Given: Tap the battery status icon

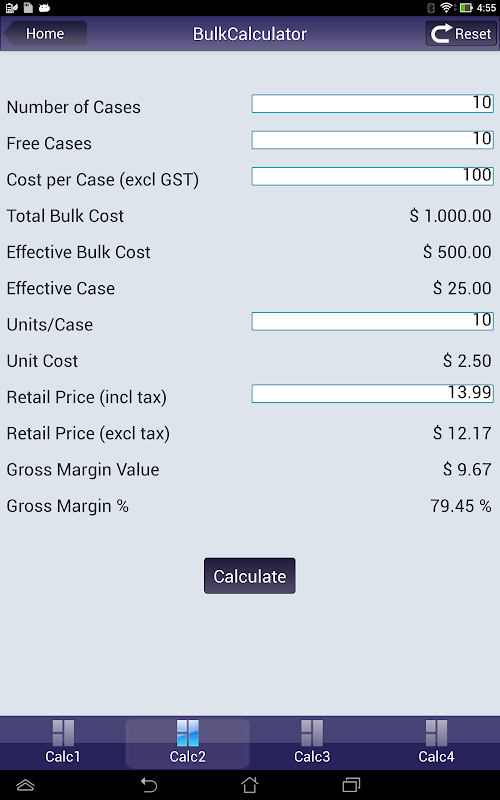Looking at the screenshot, I should [466, 8].
